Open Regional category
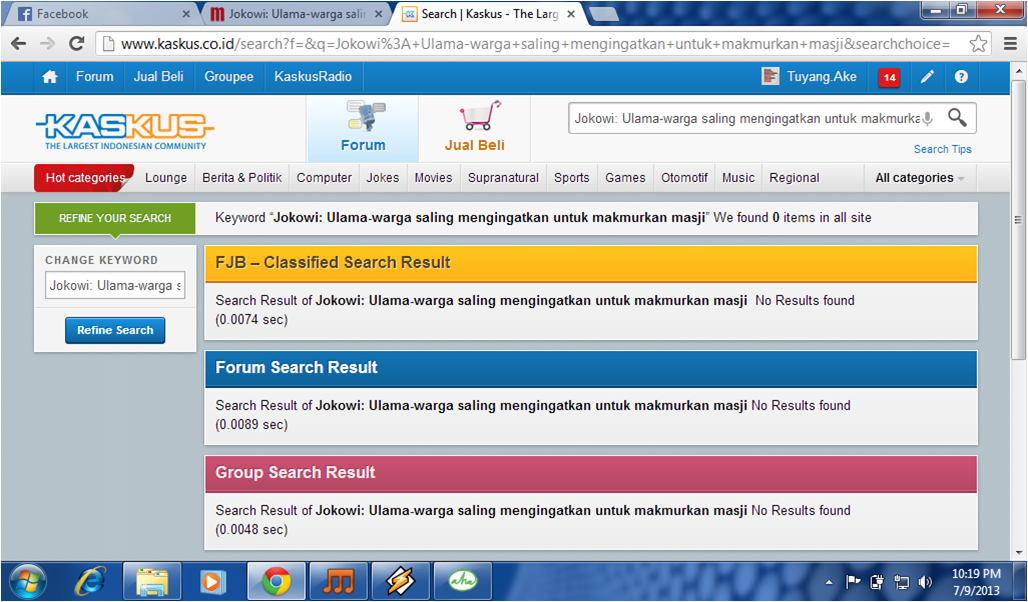Viewport: 1028px width, 602px height. pyautogui.click(x=795, y=178)
